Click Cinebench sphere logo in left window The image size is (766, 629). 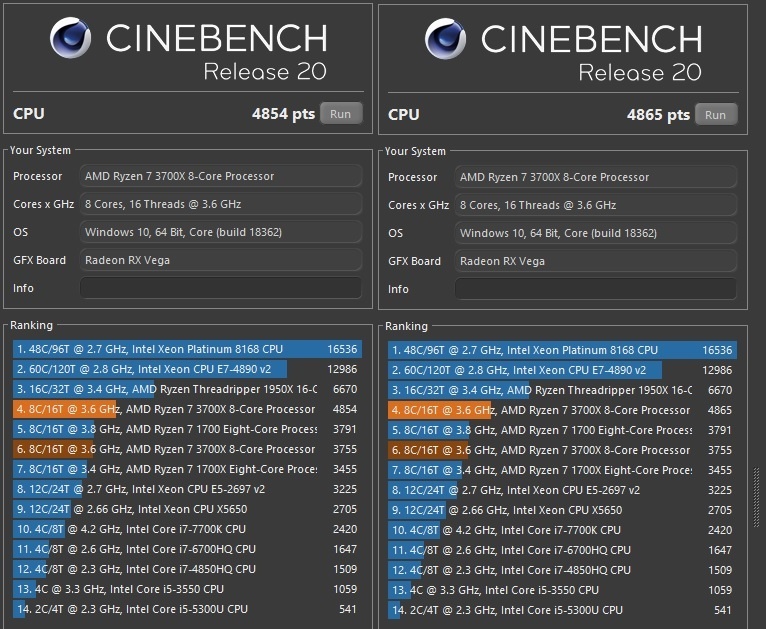[x=70, y=38]
